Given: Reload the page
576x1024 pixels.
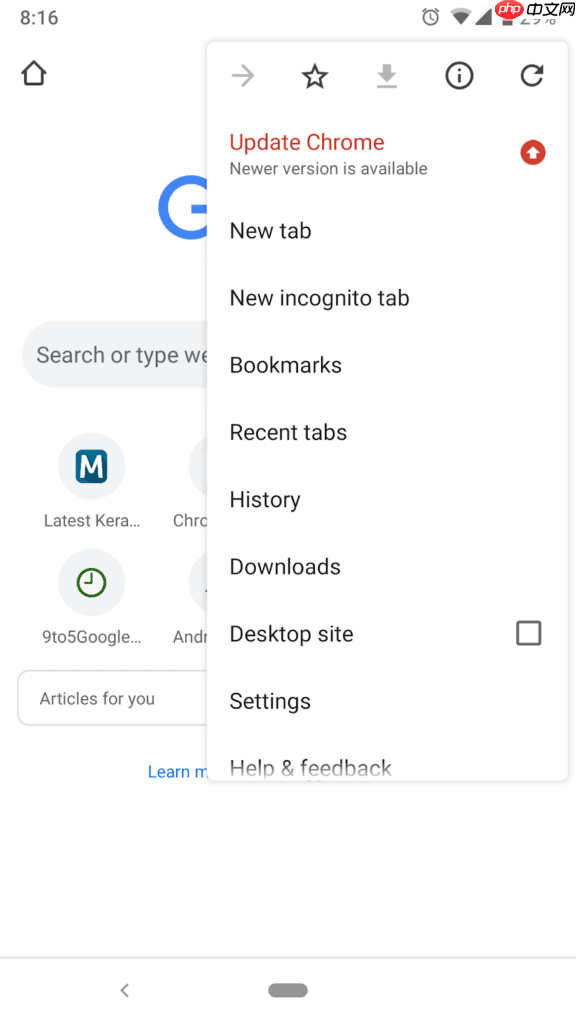Looking at the screenshot, I should [531, 75].
